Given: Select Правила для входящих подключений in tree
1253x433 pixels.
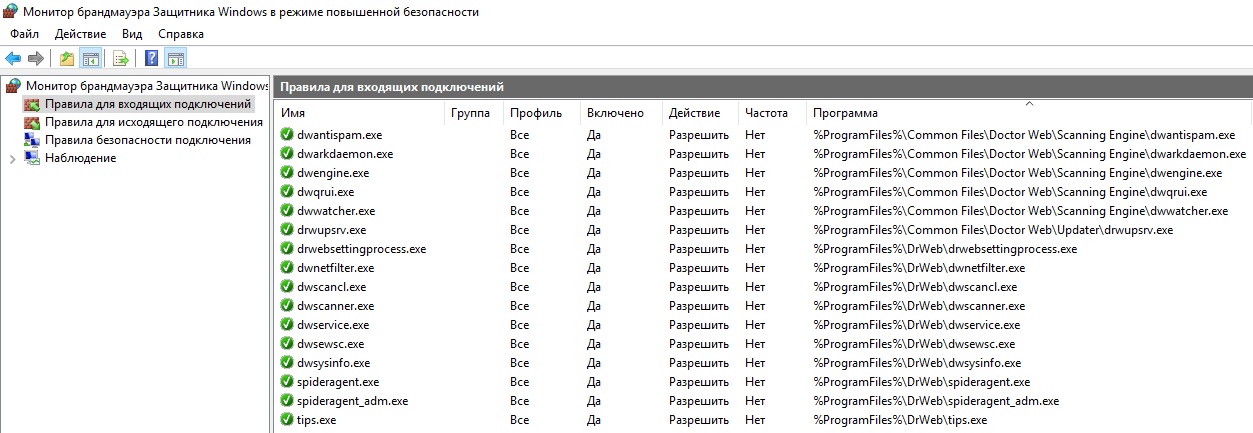Looking at the screenshot, I should (148, 104).
